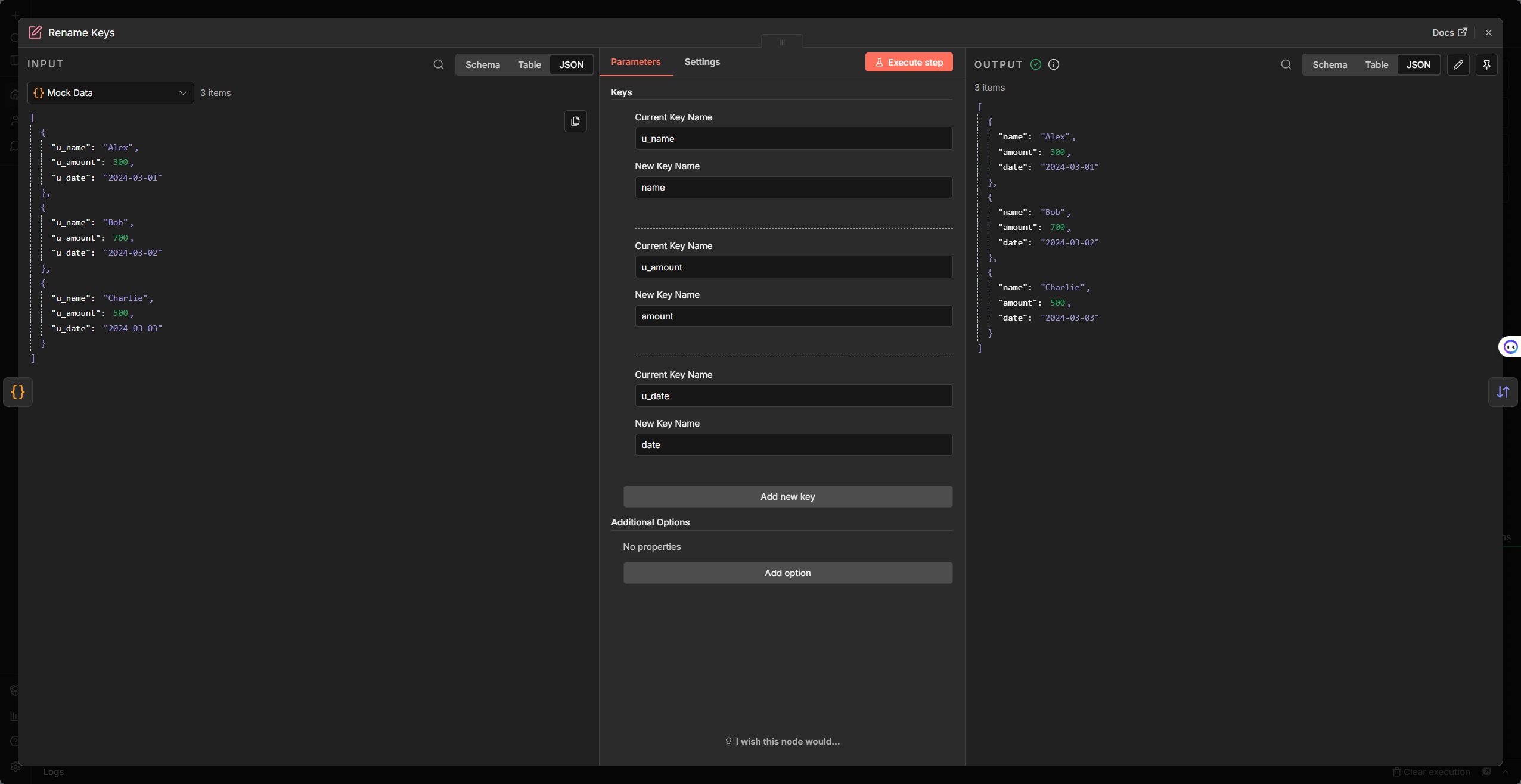
Task: Switch input view to Table
Action: 529,64
